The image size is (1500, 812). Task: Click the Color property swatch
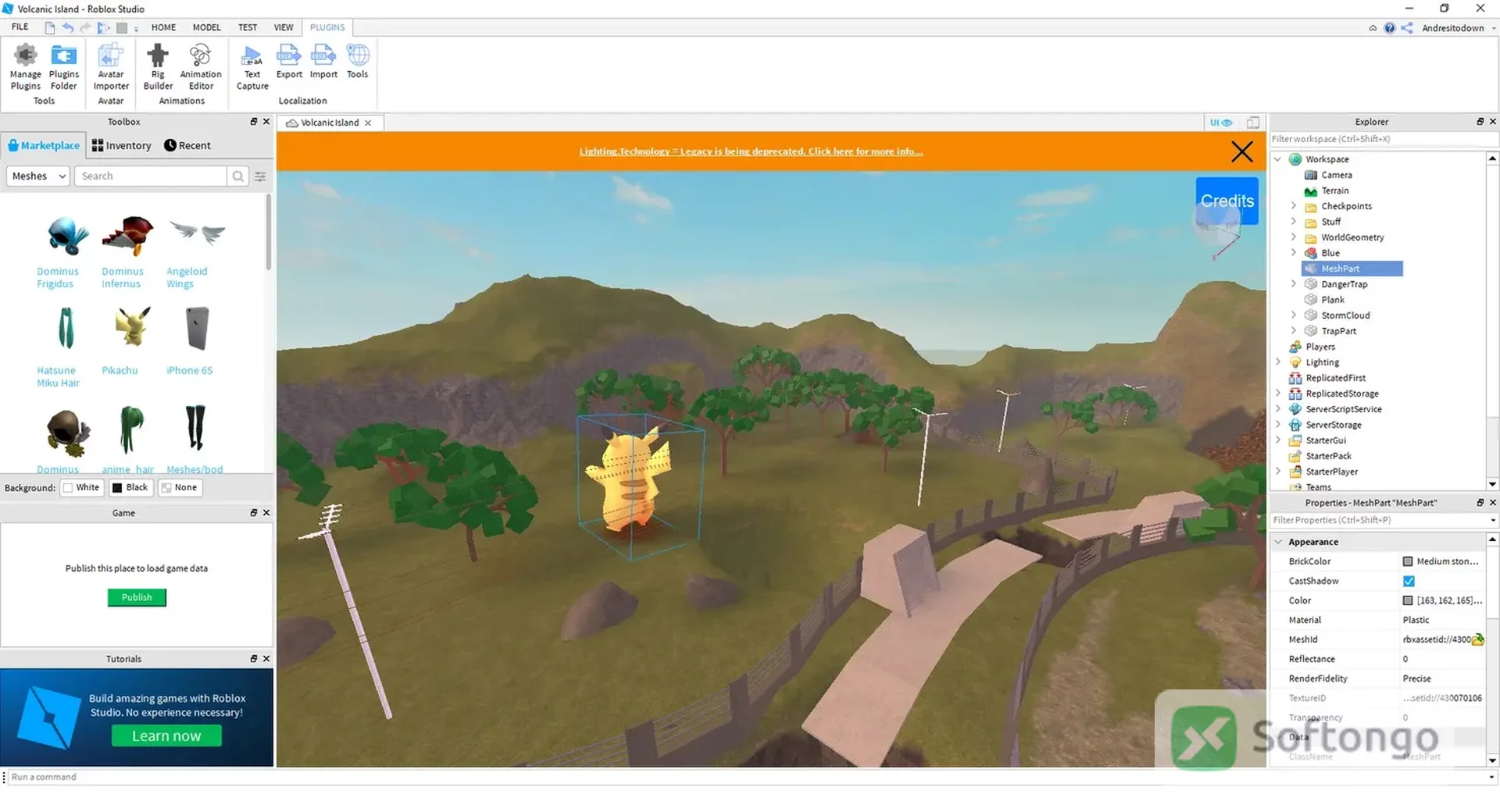(1408, 600)
